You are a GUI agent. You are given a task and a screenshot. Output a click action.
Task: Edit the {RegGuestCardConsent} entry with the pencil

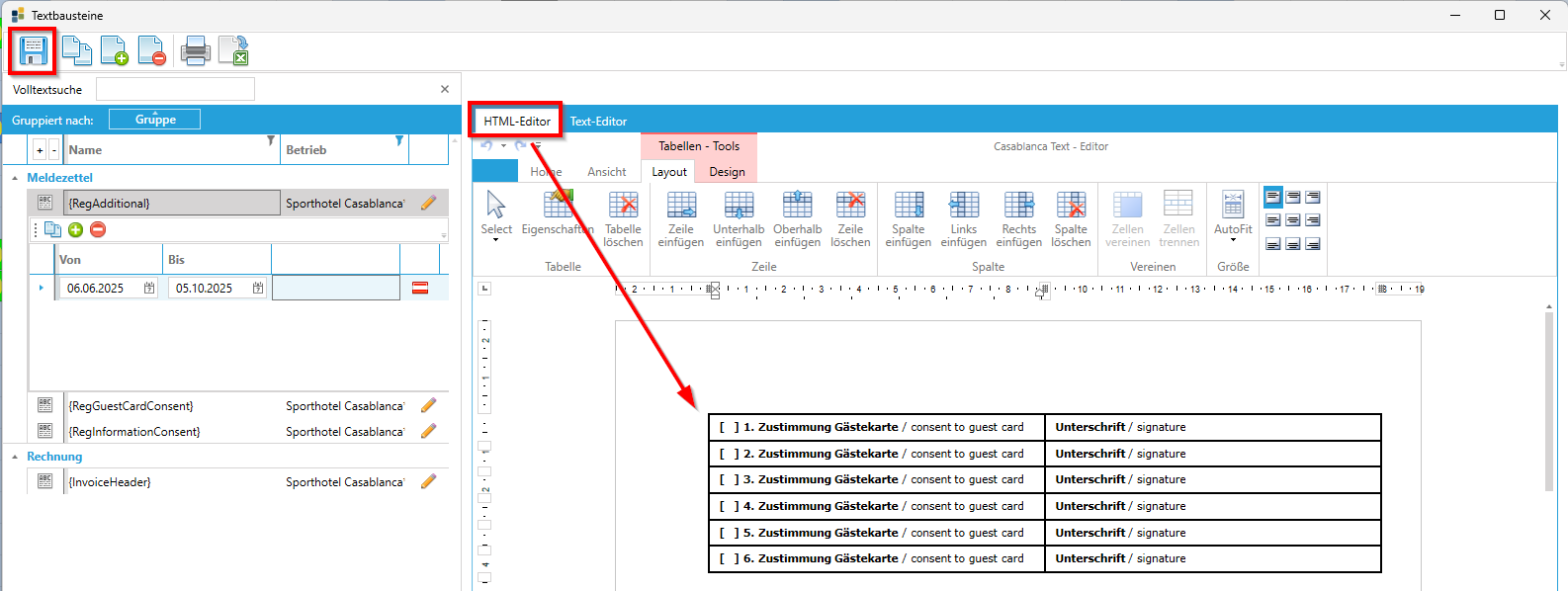point(428,405)
